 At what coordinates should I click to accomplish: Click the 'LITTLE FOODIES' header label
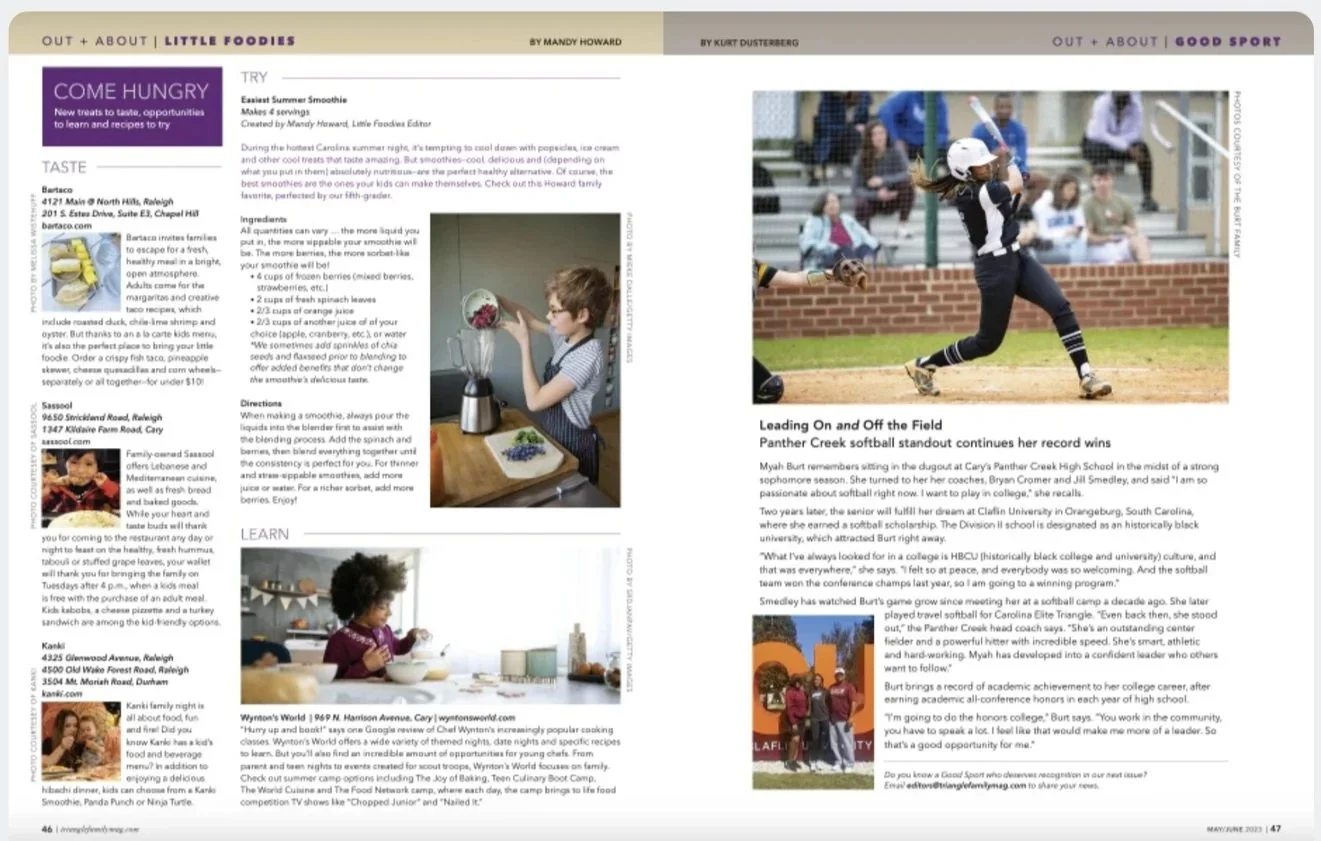[x=230, y=41]
